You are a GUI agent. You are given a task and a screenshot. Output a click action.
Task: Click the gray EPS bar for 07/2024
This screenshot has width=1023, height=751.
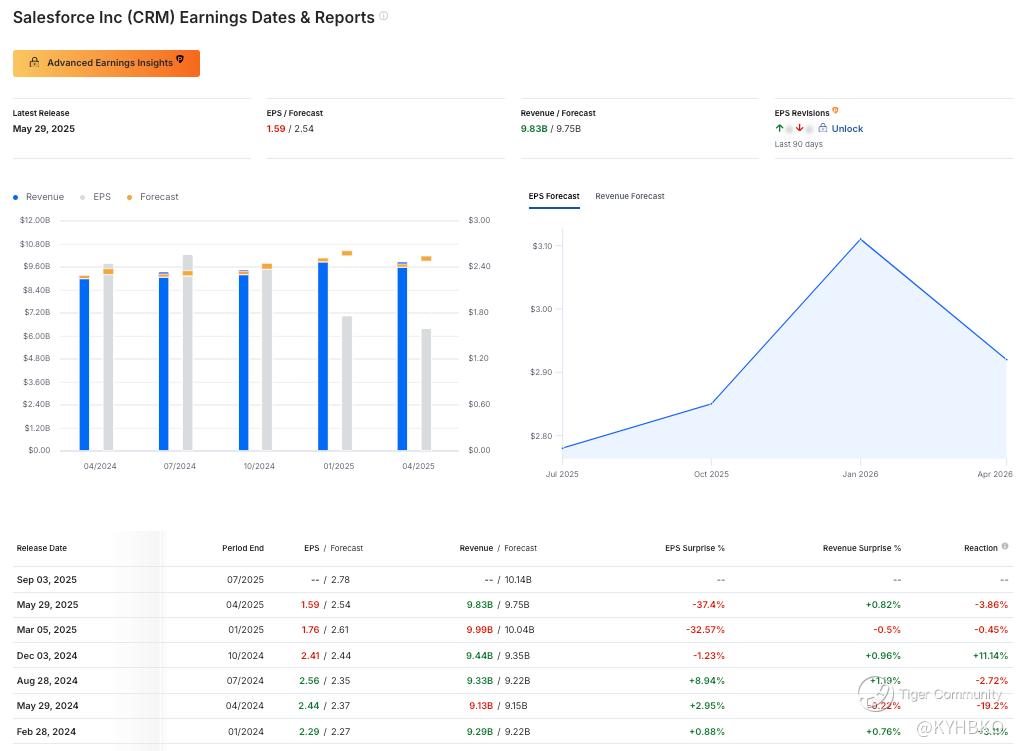187,360
